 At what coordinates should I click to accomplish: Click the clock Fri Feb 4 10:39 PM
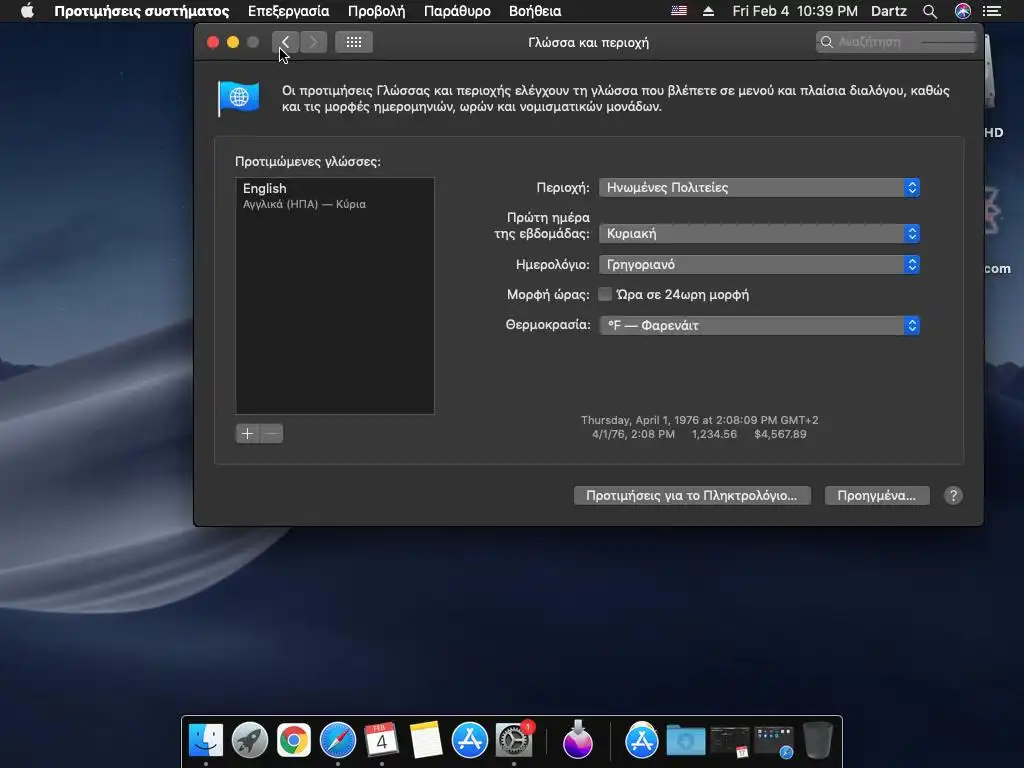point(795,11)
